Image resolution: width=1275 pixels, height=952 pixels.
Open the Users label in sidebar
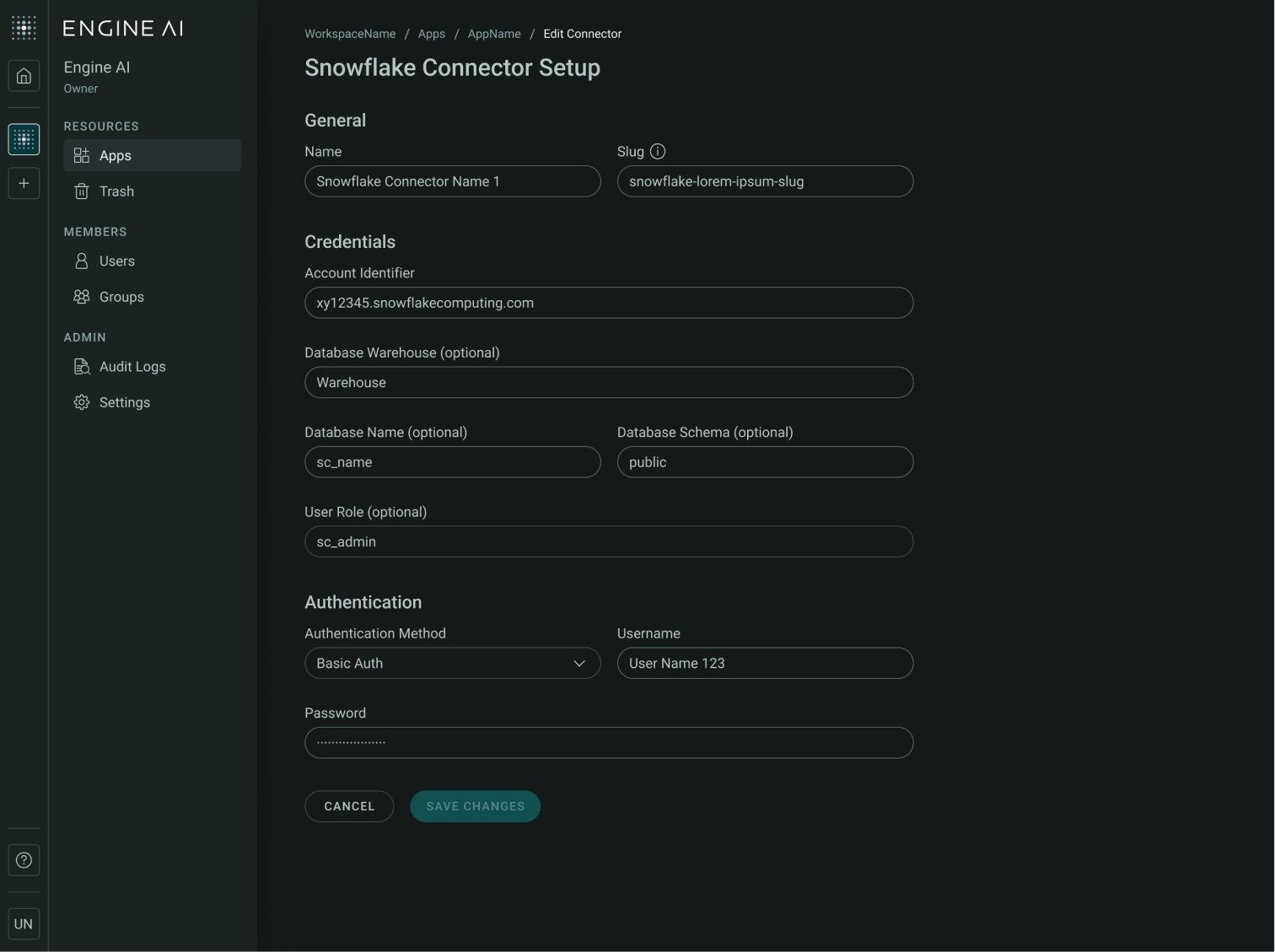coord(117,261)
